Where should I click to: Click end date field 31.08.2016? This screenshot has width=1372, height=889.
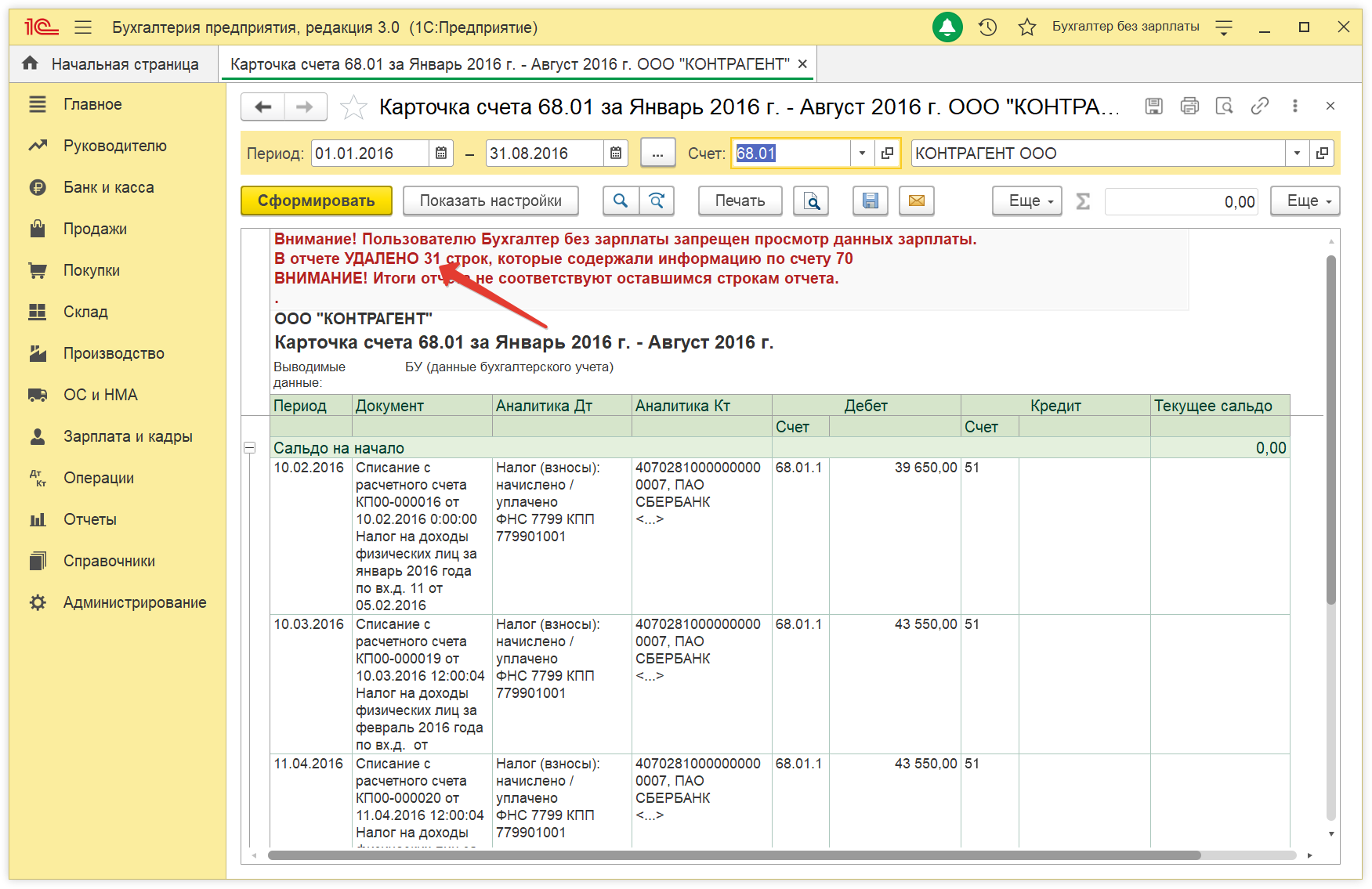click(x=545, y=154)
